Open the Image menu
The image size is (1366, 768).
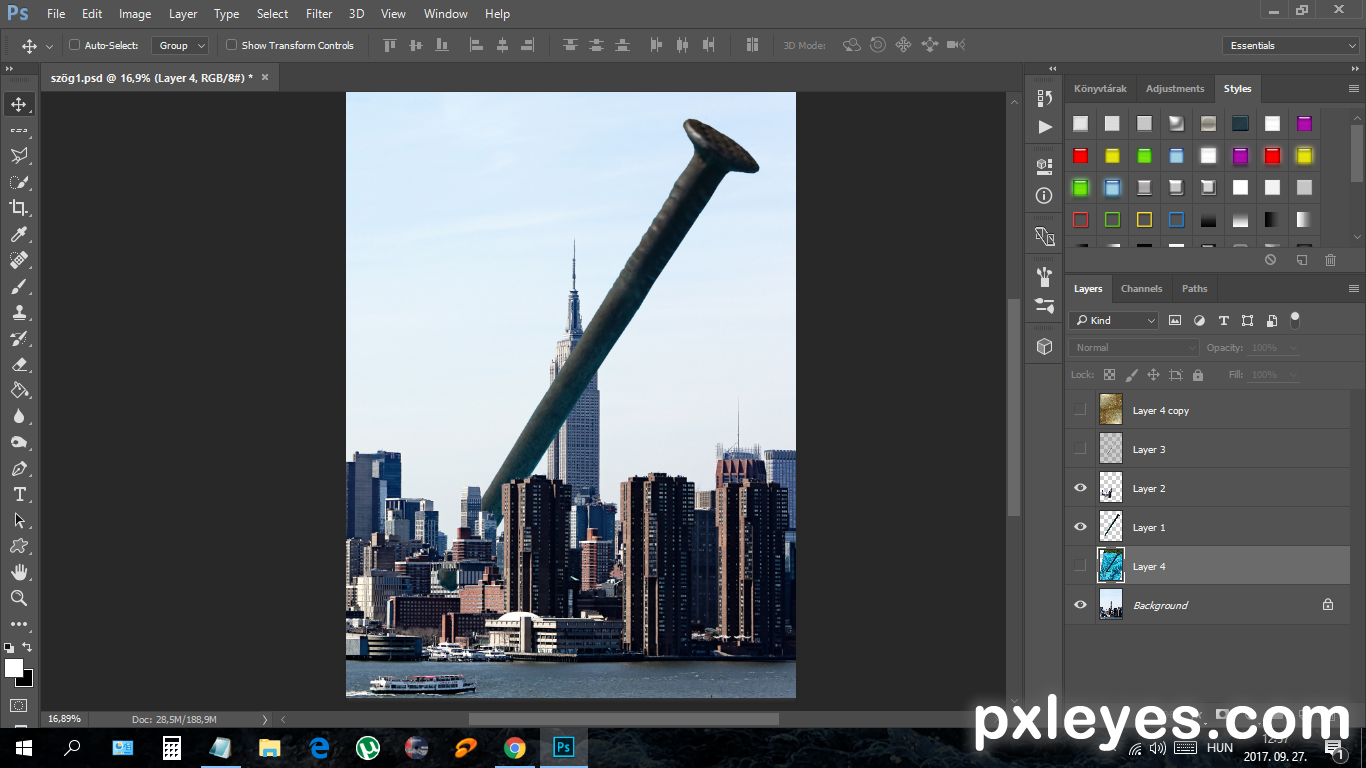point(135,14)
